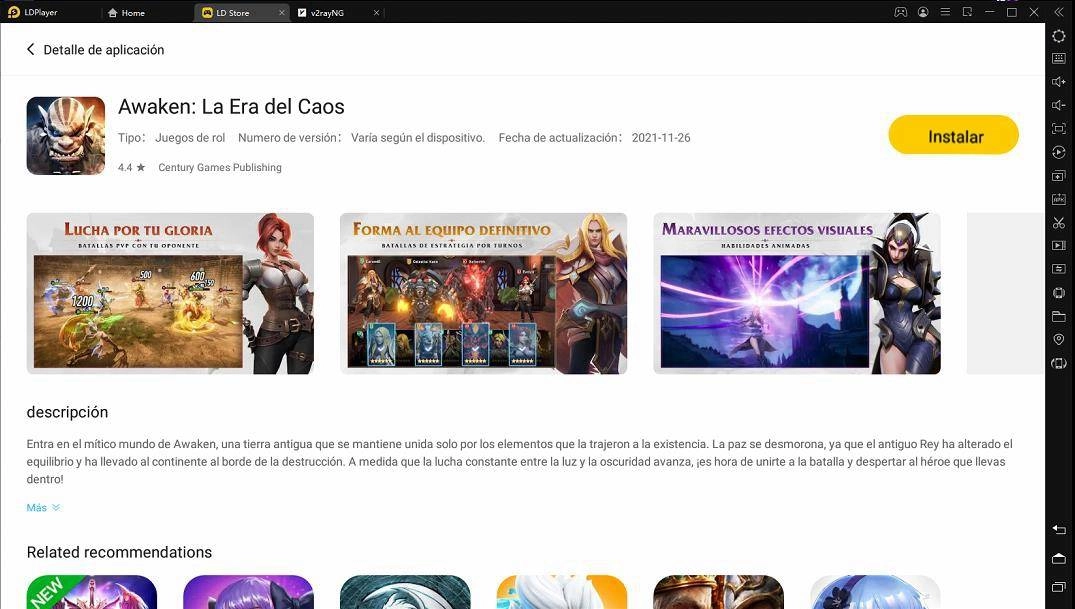
Task: Install APK using the sidebar APK icon
Action: coord(1059,199)
